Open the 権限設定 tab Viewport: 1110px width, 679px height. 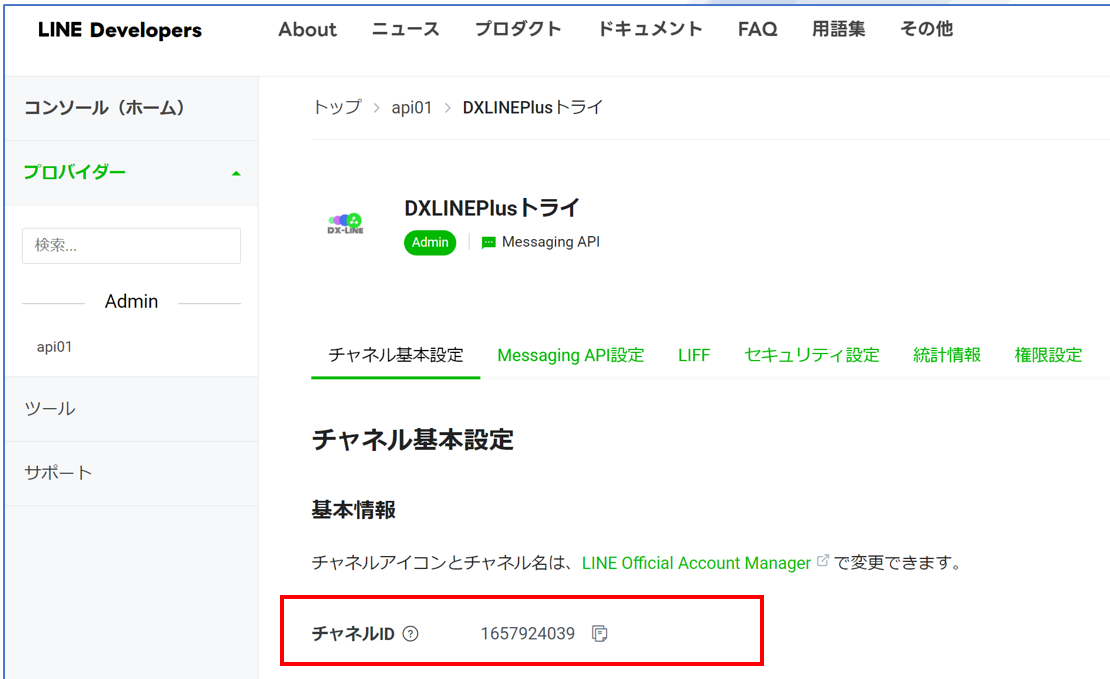click(x=1048, y=355)
